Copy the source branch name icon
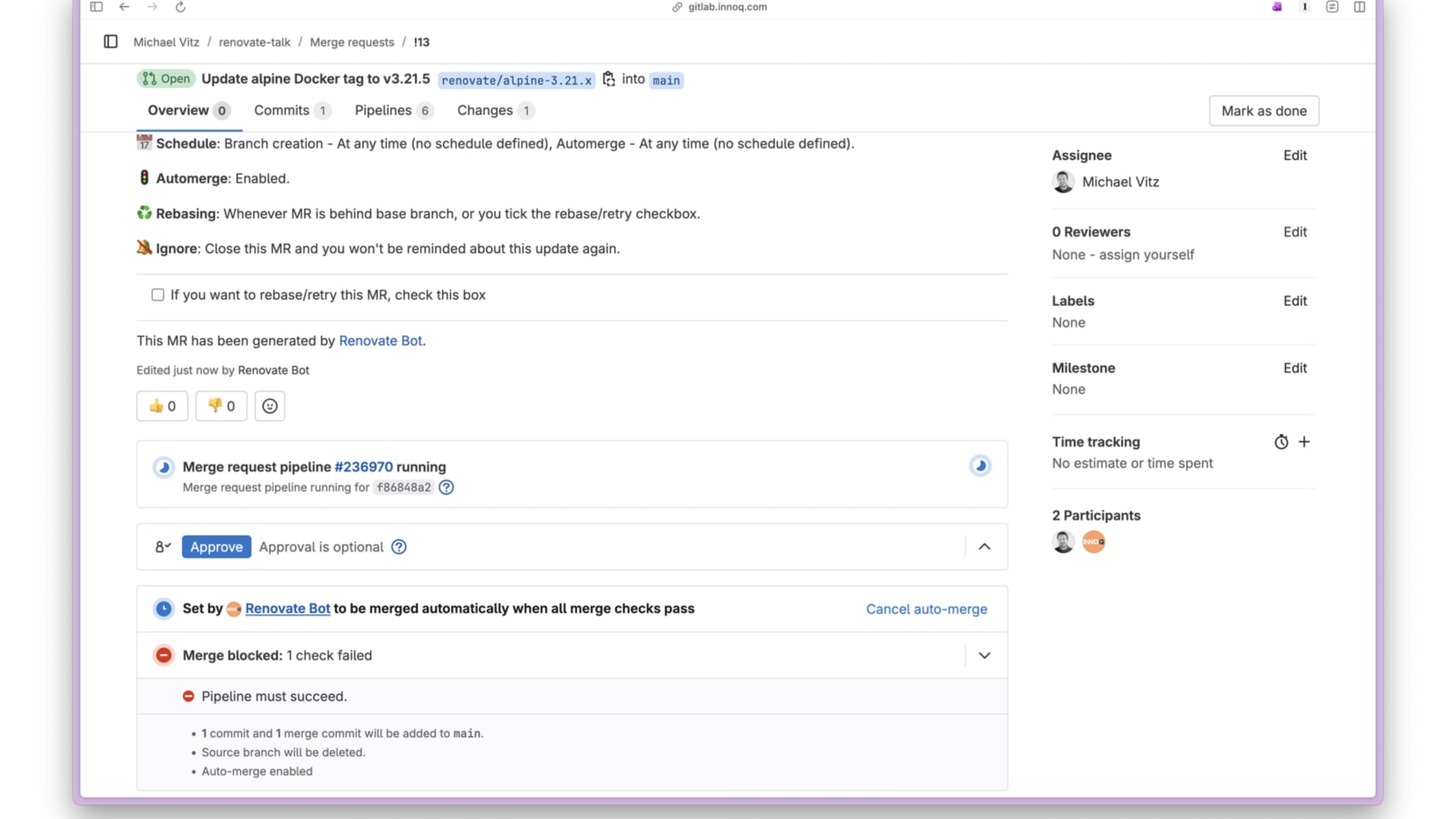Viewport: 1456px width, 819px height. [x=609, y=79]
